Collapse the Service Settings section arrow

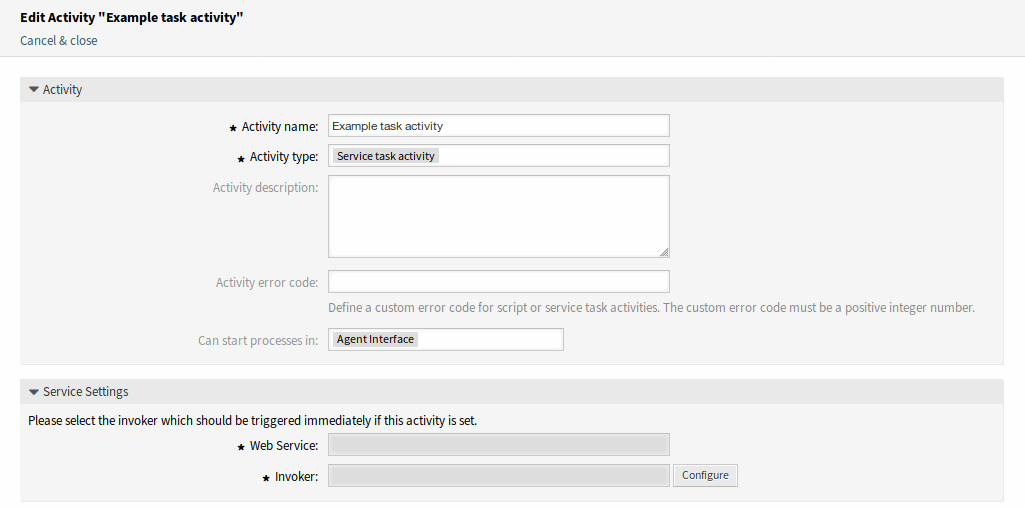pyautogui.click(x=33, y=392)
